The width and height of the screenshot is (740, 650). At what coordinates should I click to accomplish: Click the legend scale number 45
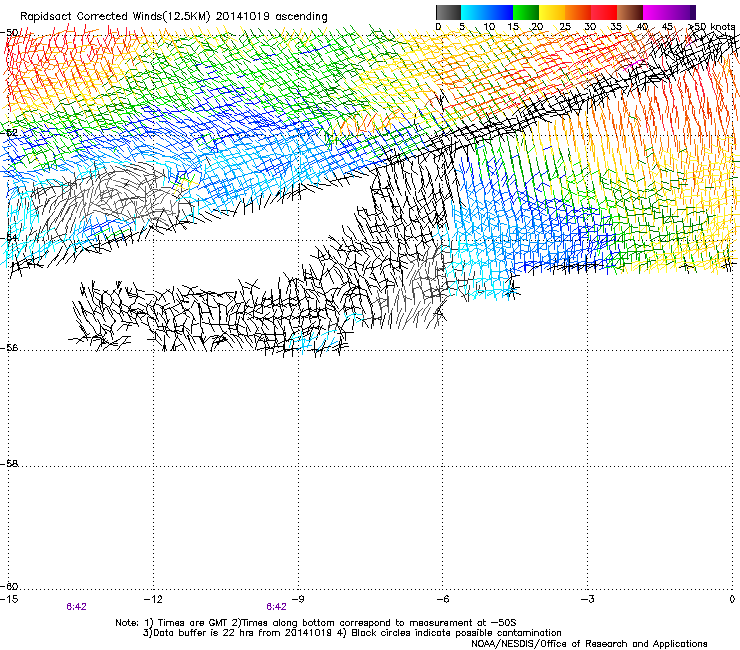[x=667, y=26]
